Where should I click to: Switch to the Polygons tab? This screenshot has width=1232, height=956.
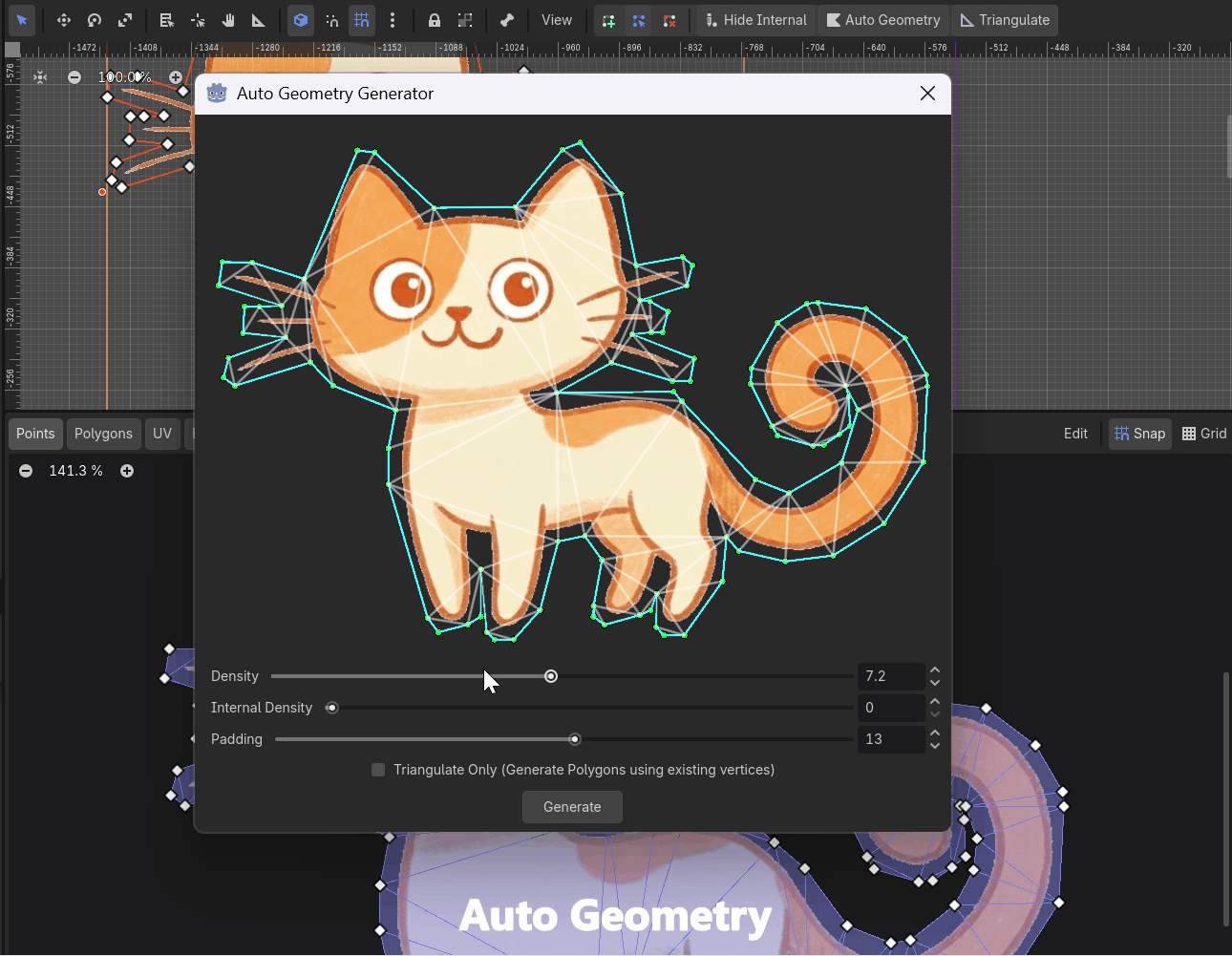[x=103, y=434]
